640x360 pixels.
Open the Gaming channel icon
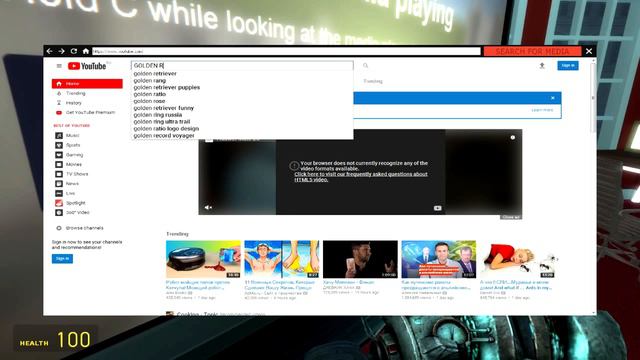point(59,155)
